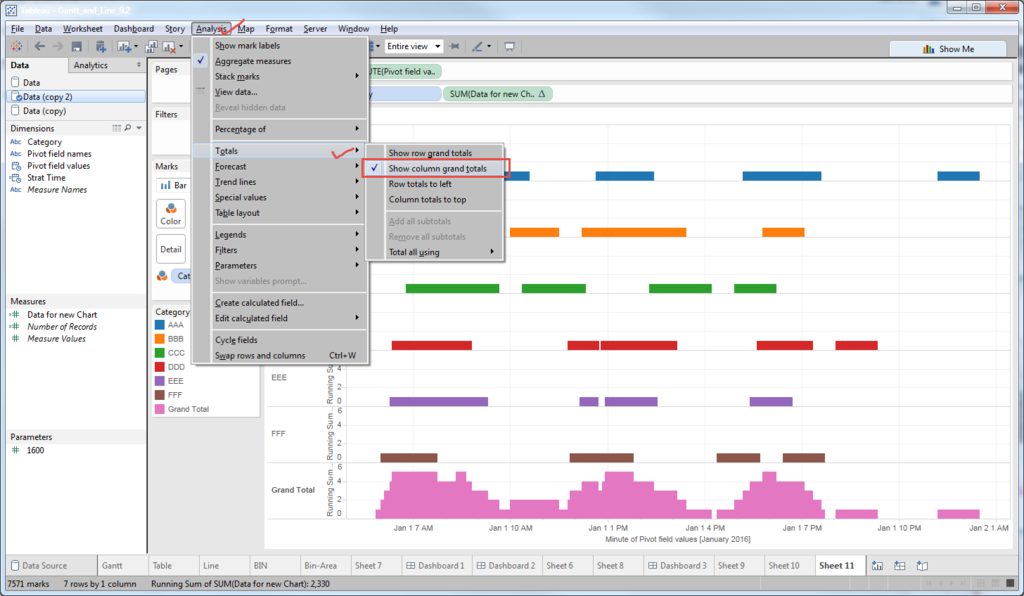Click View Data grid icon in Dimensions header
Screen dimensions: 1024x596
pos(116,128)
